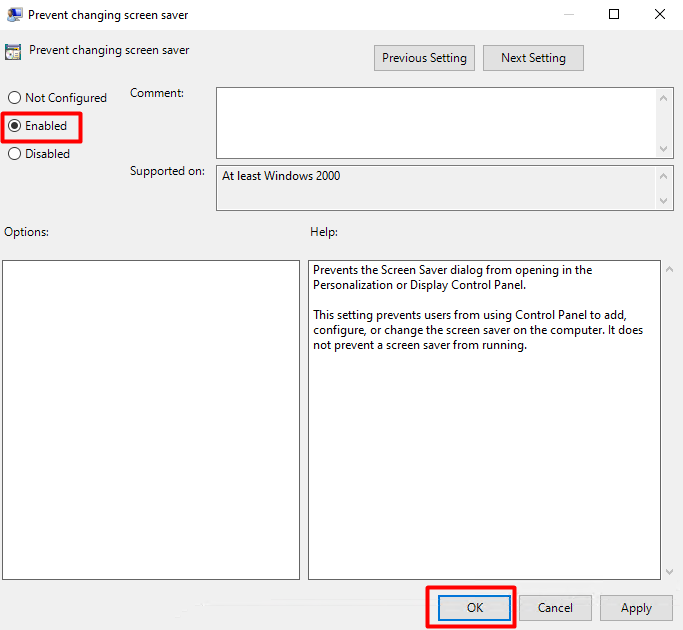Viewport: 683px width, 630px height.
Task: Click the empty Options panel
Action: click(x=151, y=420)
